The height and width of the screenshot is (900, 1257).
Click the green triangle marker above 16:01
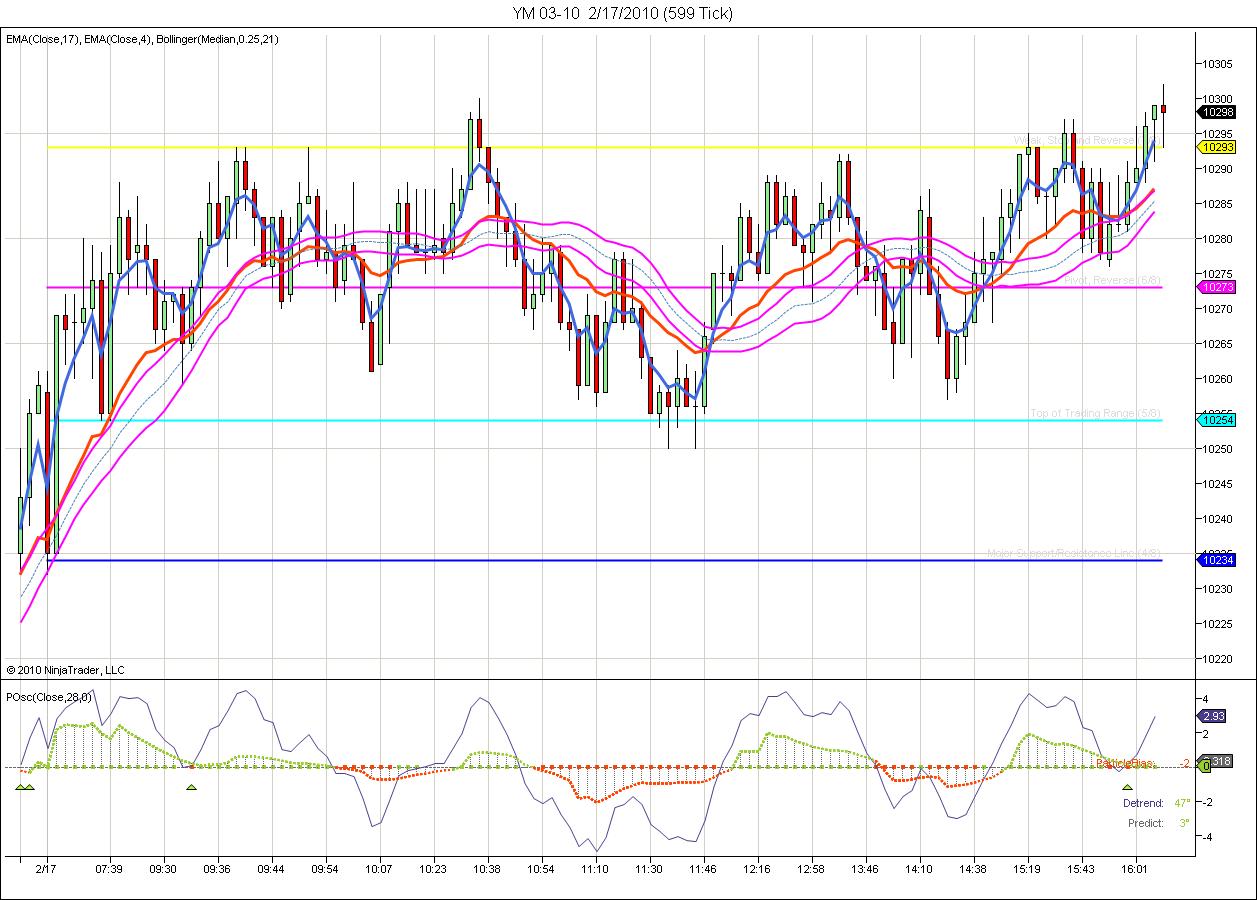click(x=1127, y=788)
